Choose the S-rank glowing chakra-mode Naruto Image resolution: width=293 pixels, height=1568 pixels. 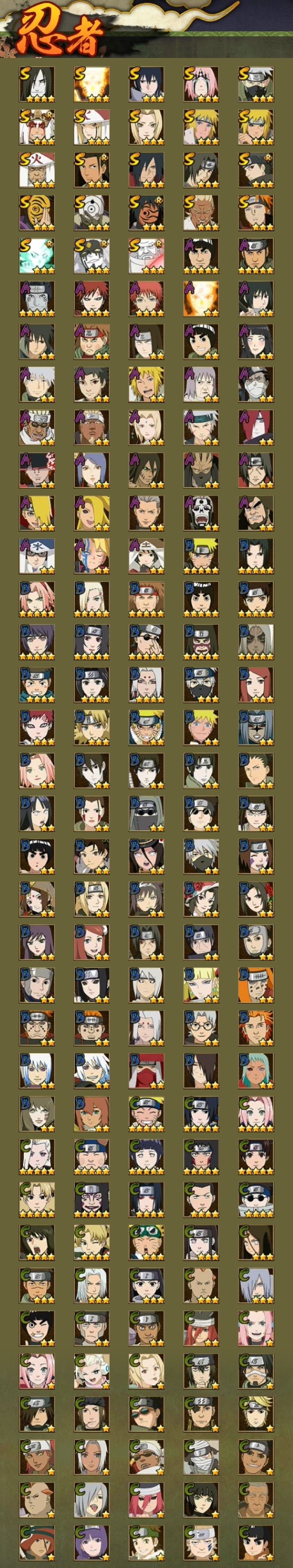click(91, 84)
